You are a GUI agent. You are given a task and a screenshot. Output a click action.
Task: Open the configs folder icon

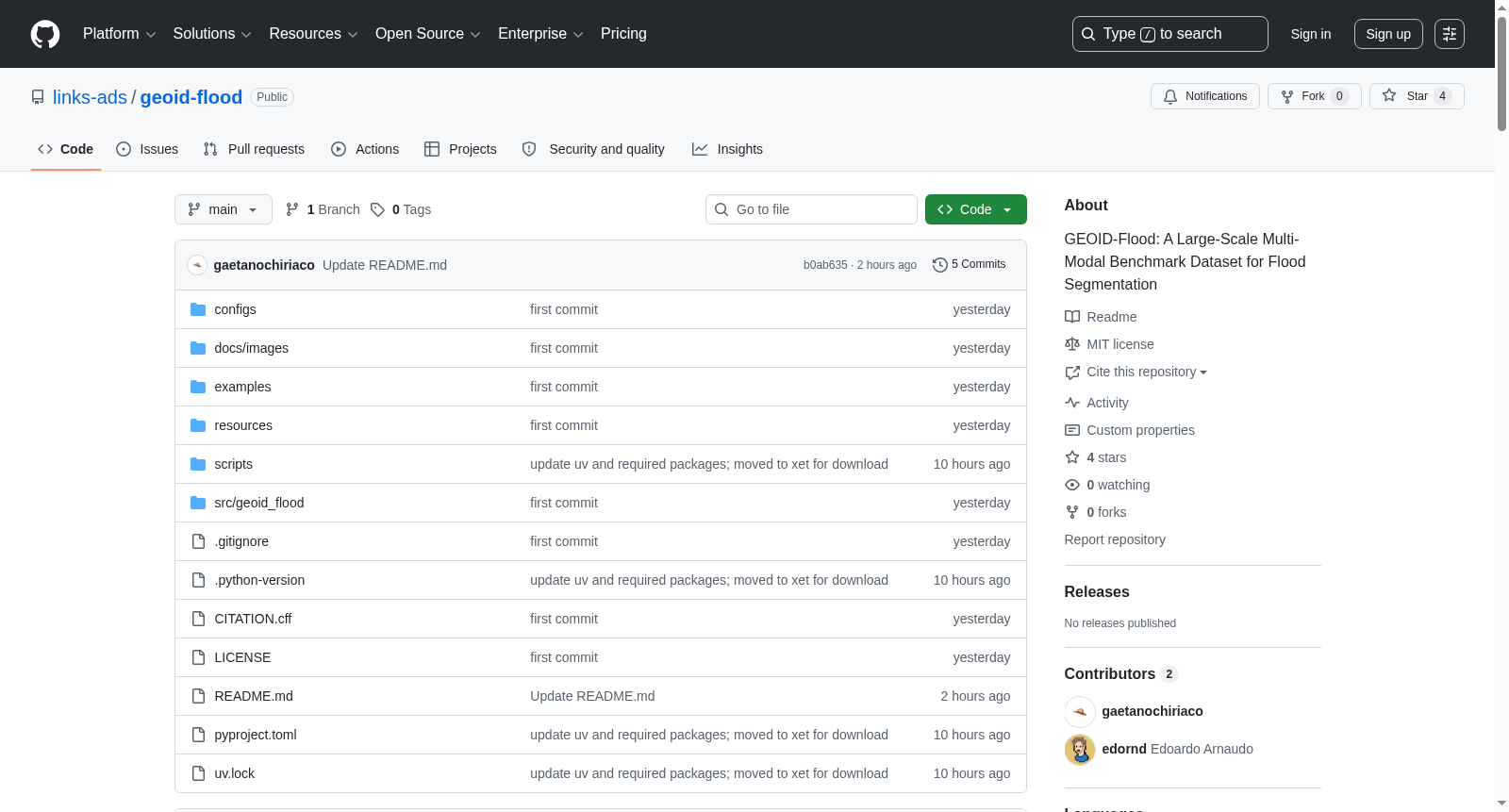[x=198, y=309]
